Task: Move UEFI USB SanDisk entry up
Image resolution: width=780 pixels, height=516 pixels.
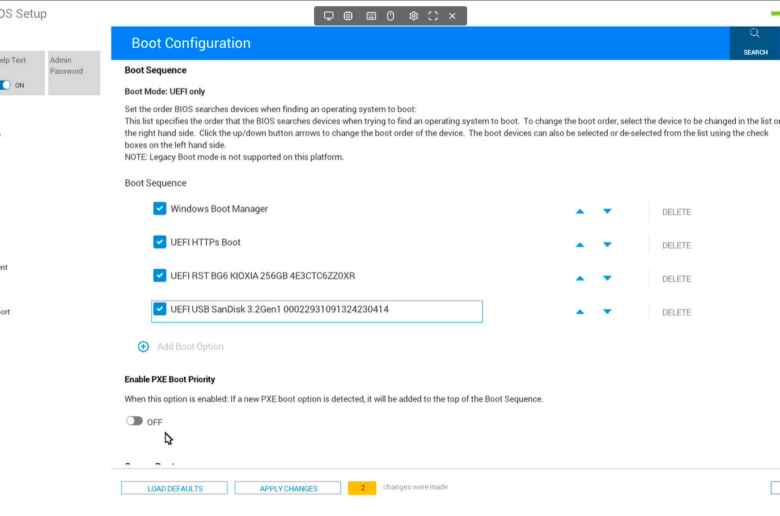Action: 580,312
